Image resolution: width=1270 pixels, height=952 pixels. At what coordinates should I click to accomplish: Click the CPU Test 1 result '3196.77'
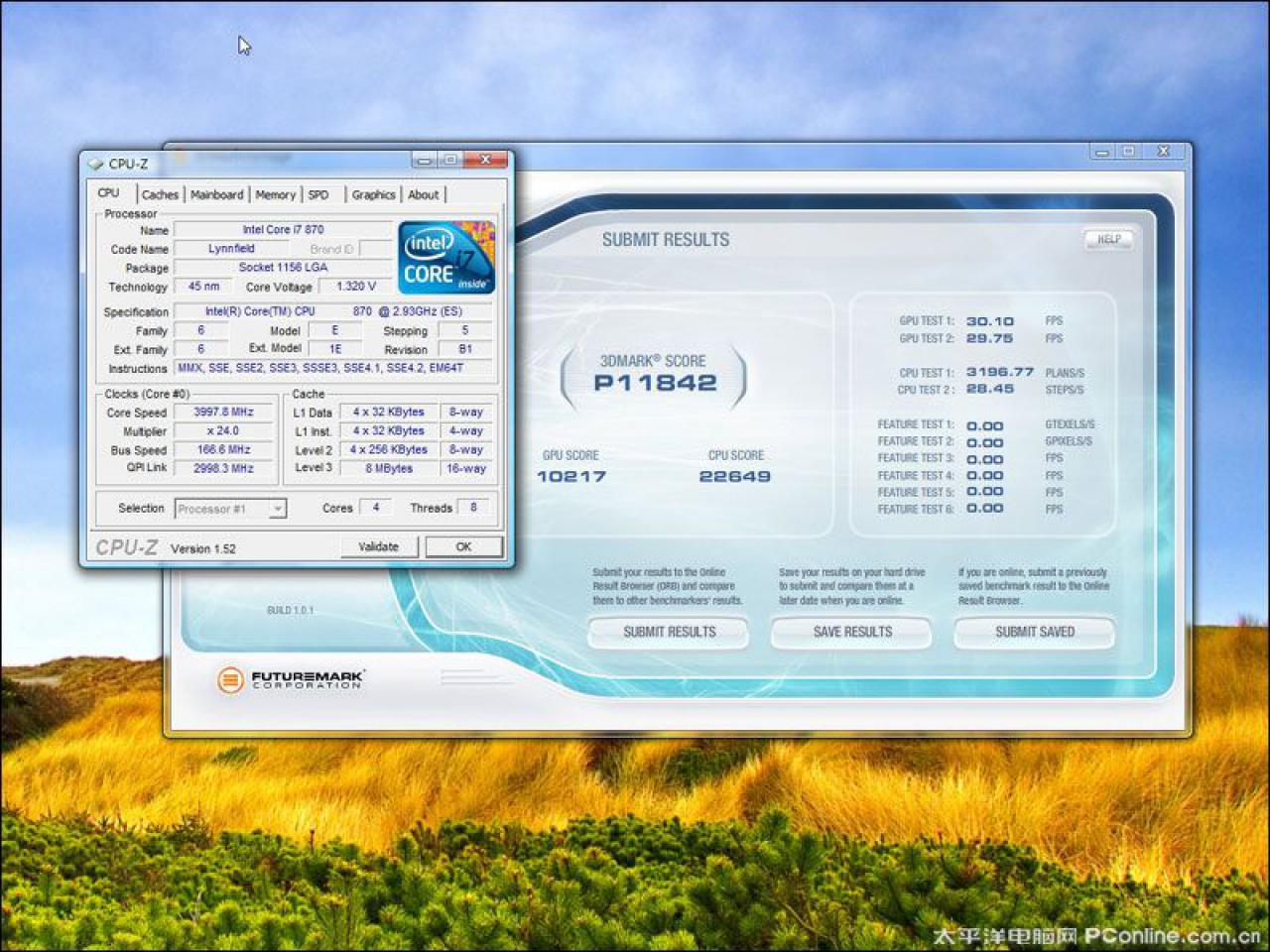pyautogui.click(x=1000, y=372)
